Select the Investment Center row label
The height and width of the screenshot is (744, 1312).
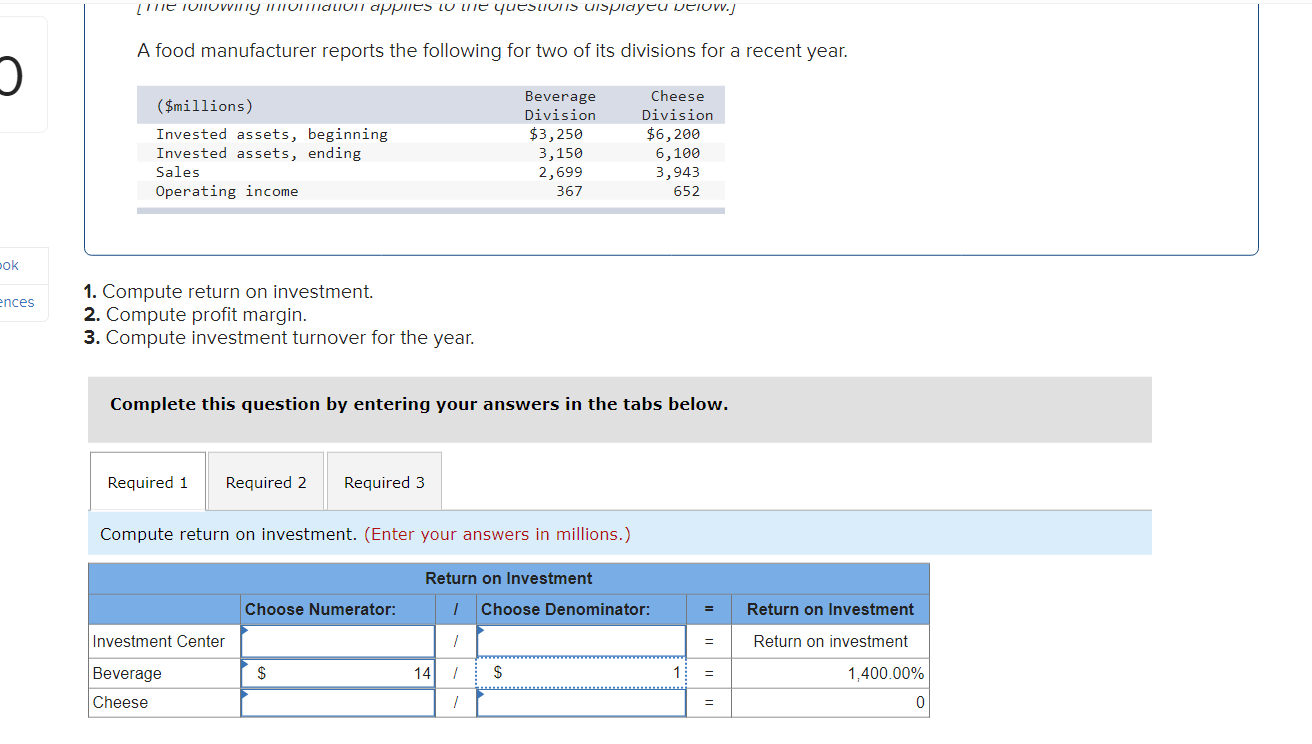[x=158, y=641]
